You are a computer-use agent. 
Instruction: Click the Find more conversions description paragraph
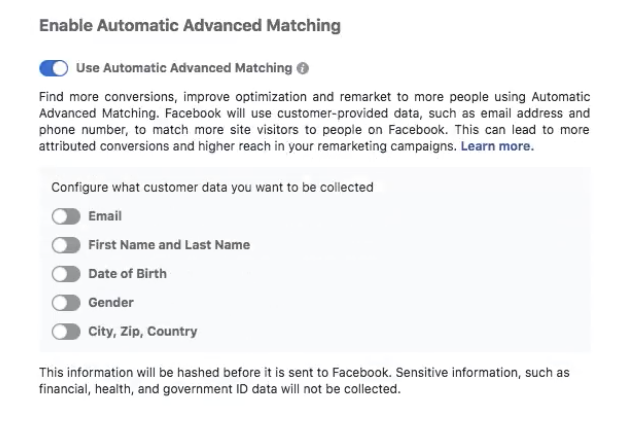(314, 122)
